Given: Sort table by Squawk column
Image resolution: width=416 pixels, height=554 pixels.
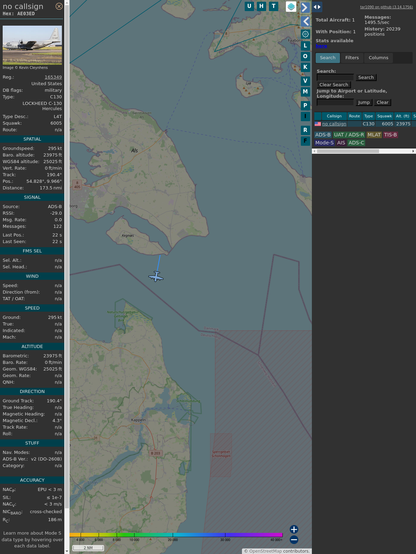Looking at the screenshot, I should click(384, 116).
